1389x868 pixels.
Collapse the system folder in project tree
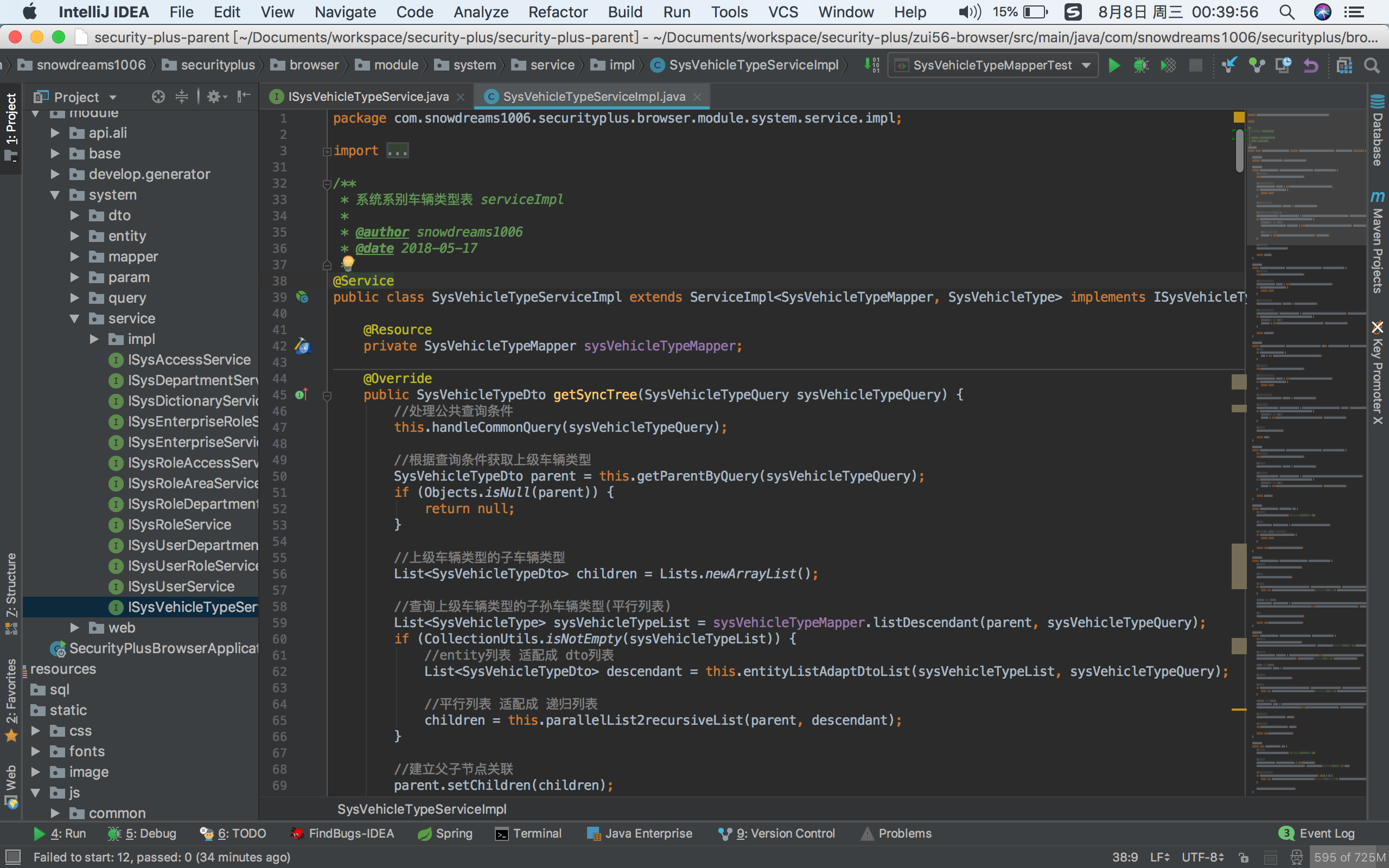pyautogui.click(x=55, y=195)
